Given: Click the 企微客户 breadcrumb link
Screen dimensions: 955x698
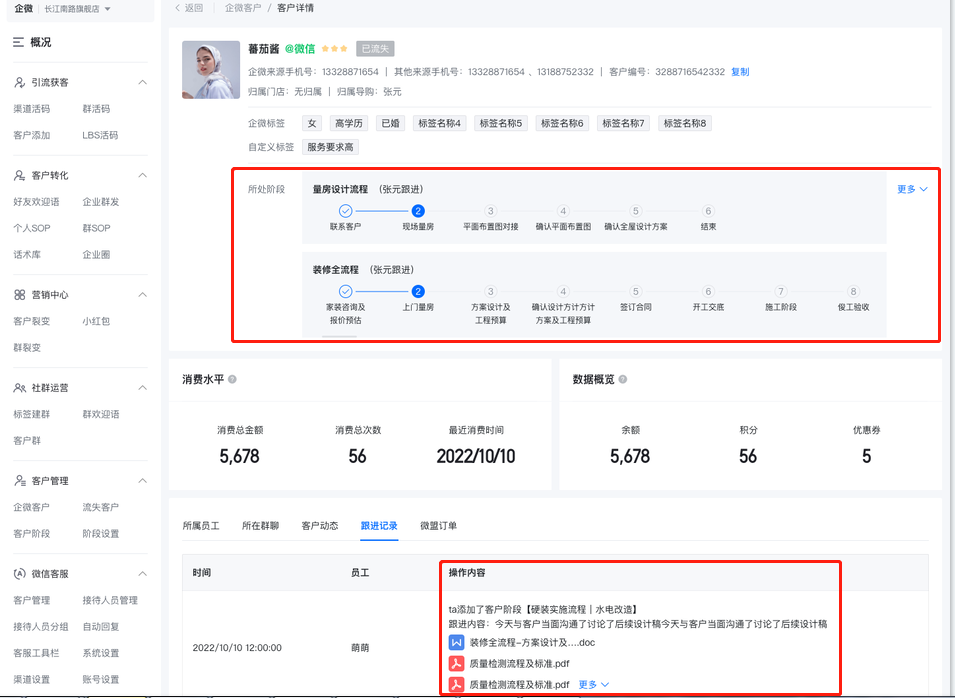Looking at the screenshot, I should point(242,8).
